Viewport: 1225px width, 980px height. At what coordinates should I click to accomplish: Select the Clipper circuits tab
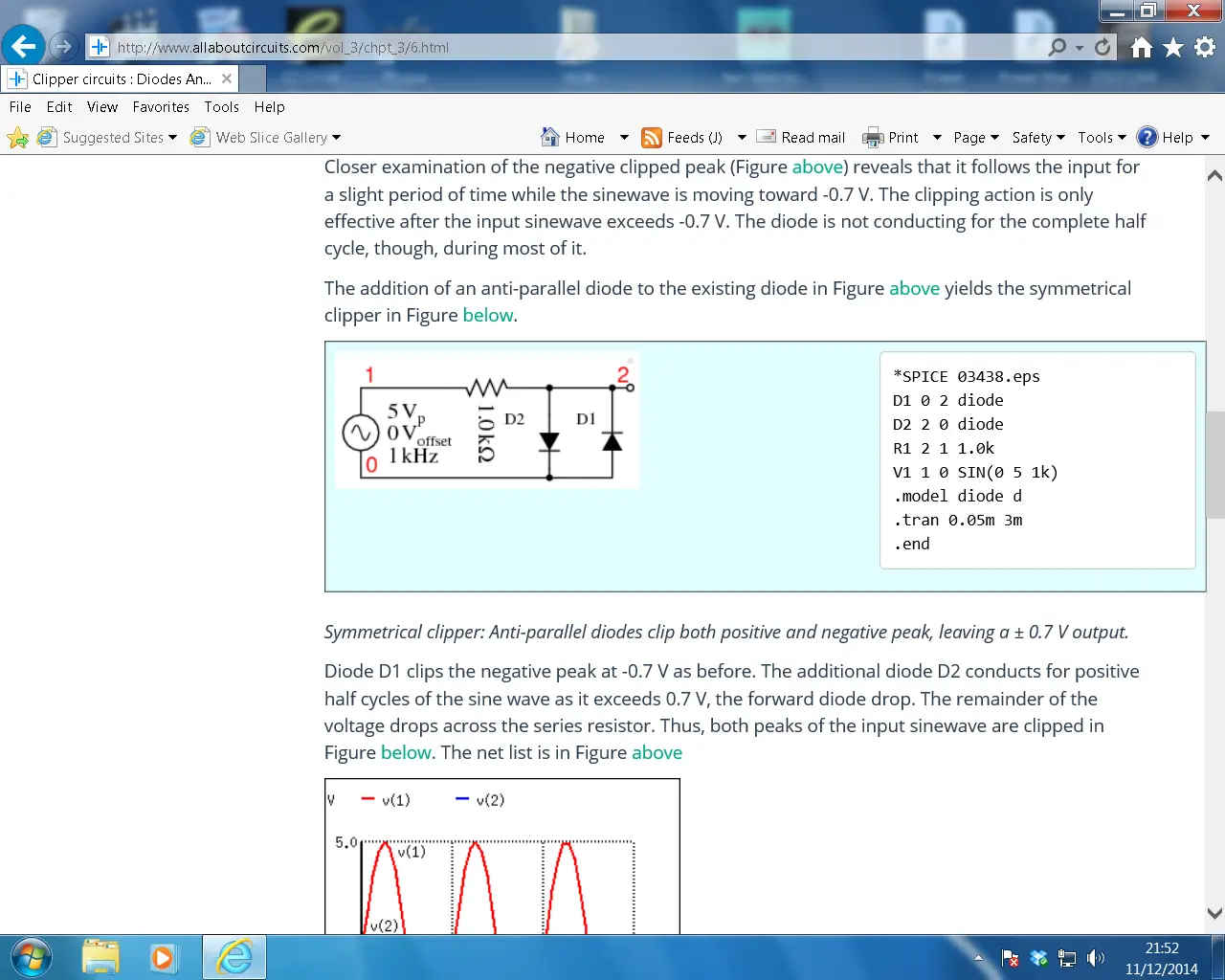(120, 78)
